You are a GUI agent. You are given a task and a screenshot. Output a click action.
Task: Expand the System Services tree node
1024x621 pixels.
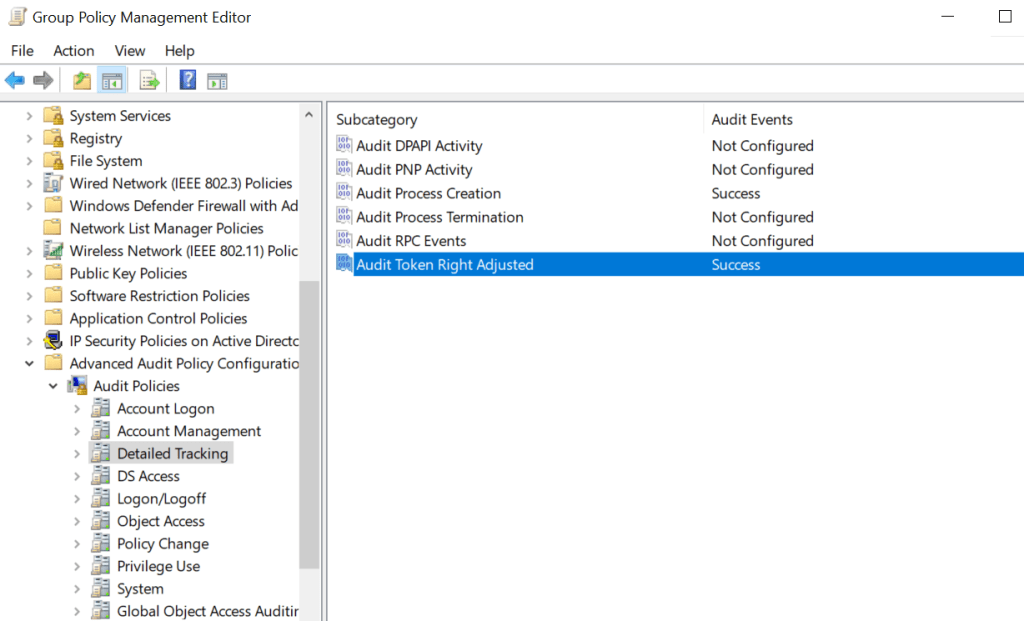coord(29,116)
